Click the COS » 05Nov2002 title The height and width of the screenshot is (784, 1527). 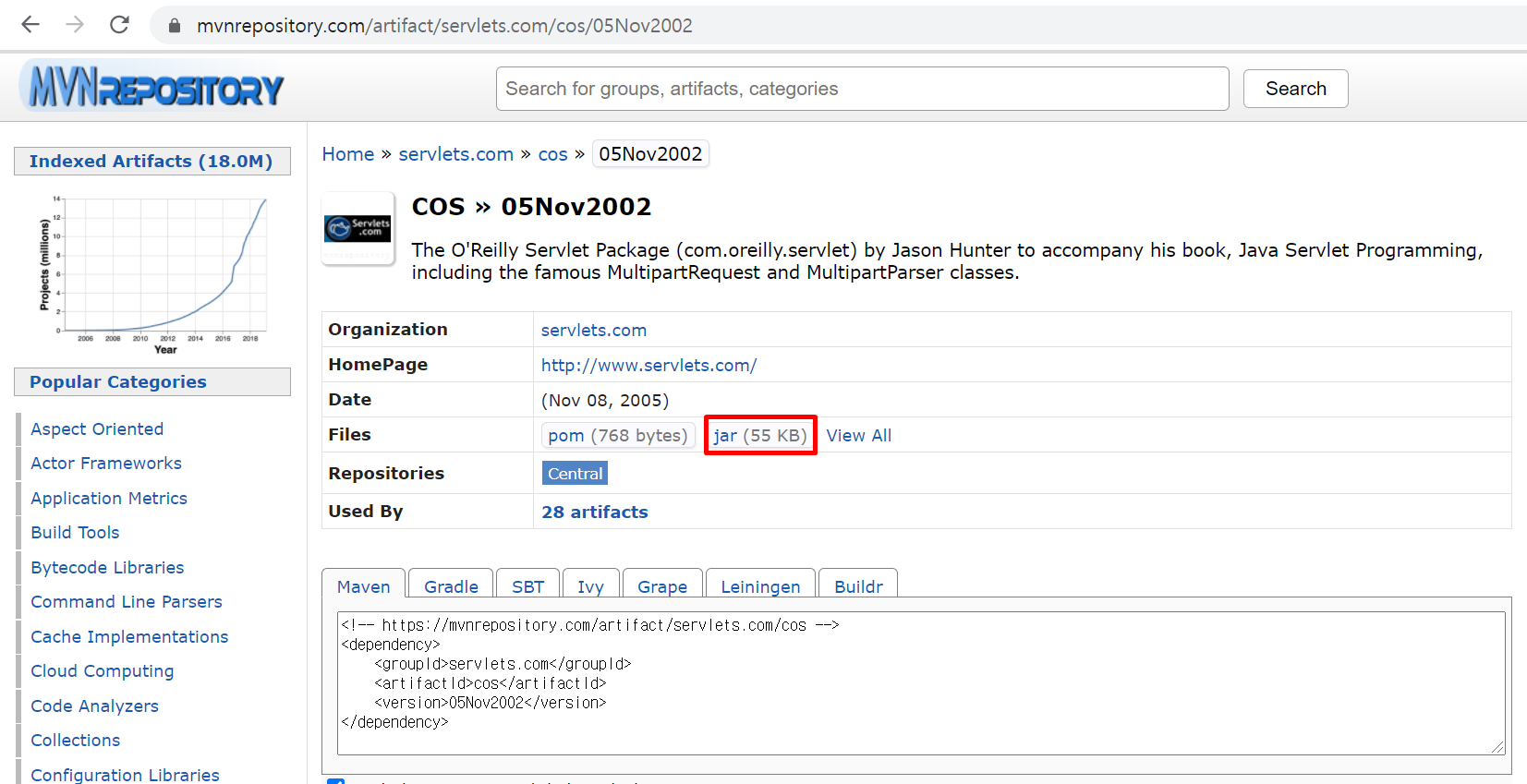(531, 206)
